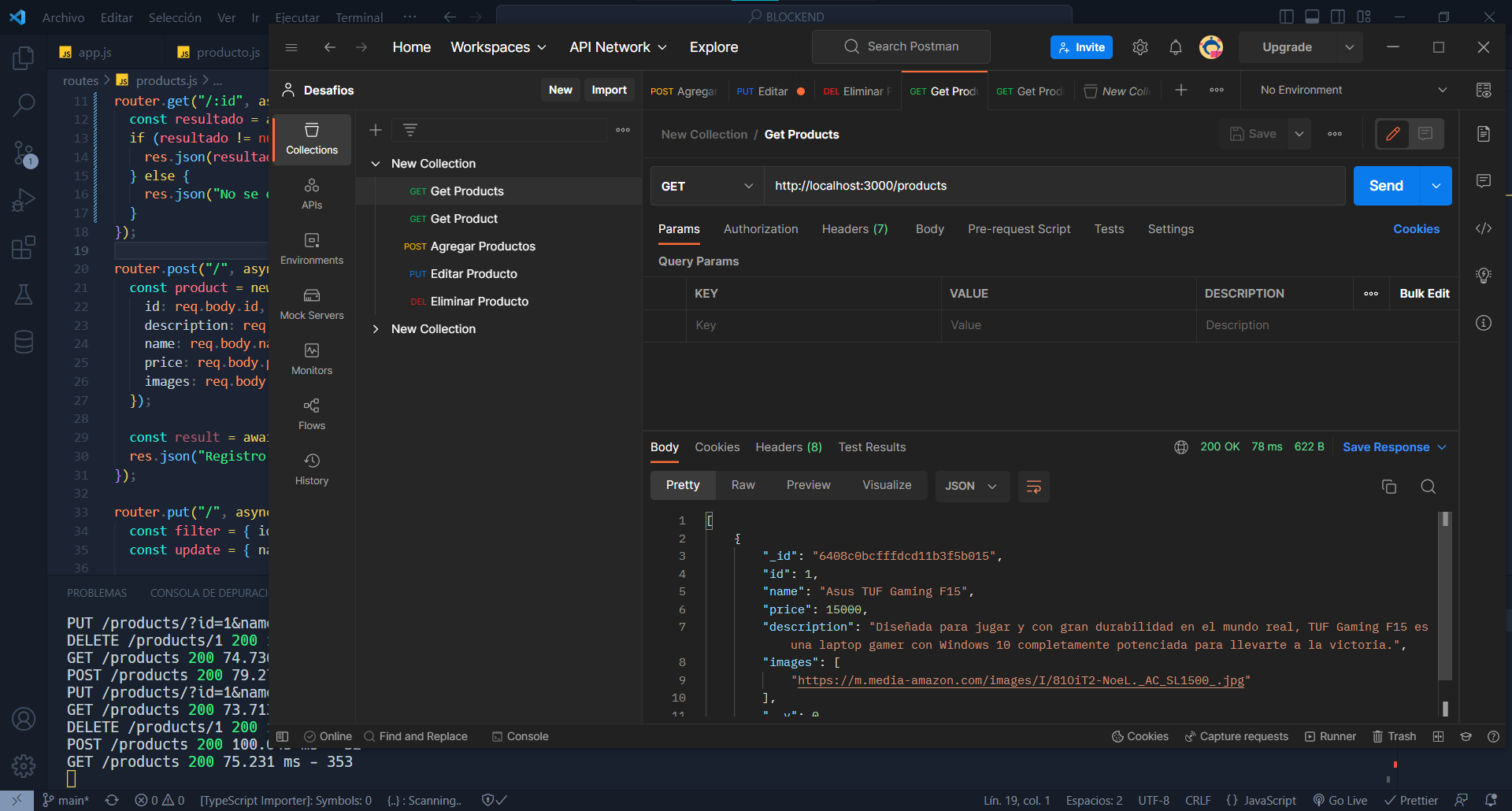Open the JSON format dropdown
The width and height of the screenshot is (1512, 811).
(x=971, y=487)
